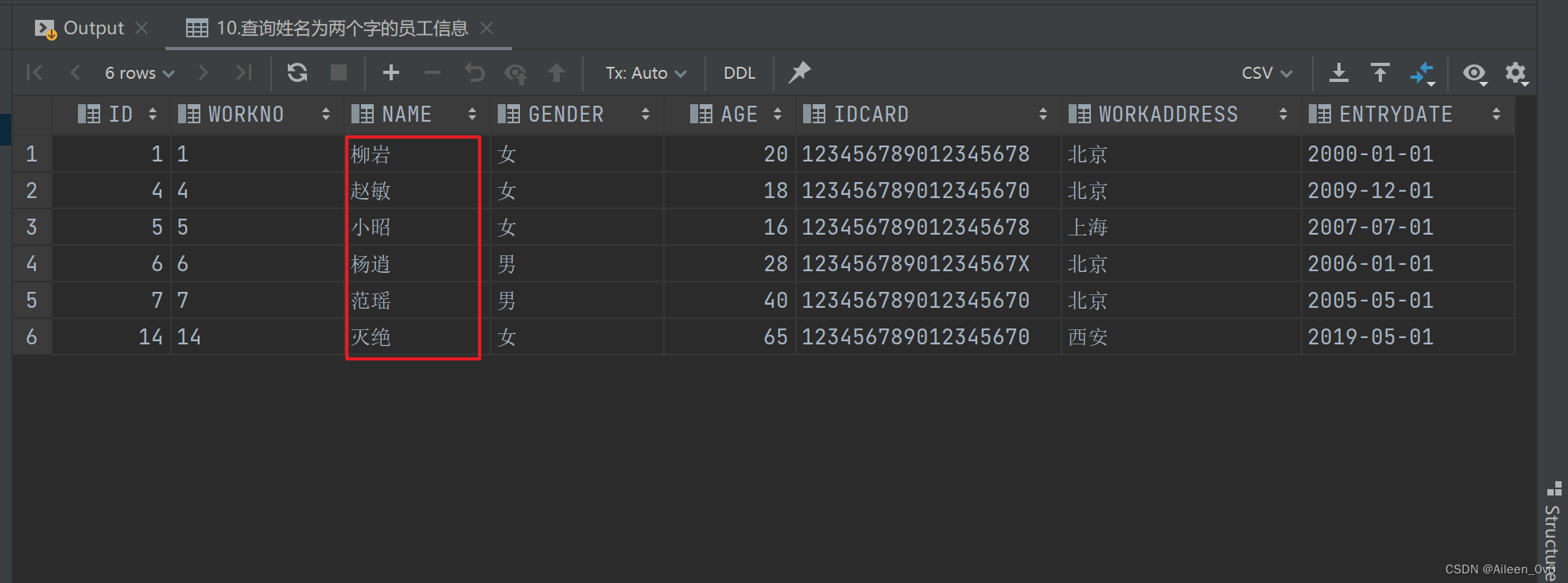The width and height of the screenshot is (1568, 583).
Task: Open the Tx: Auto transaction mode dropdown
Action: (646, 72)
